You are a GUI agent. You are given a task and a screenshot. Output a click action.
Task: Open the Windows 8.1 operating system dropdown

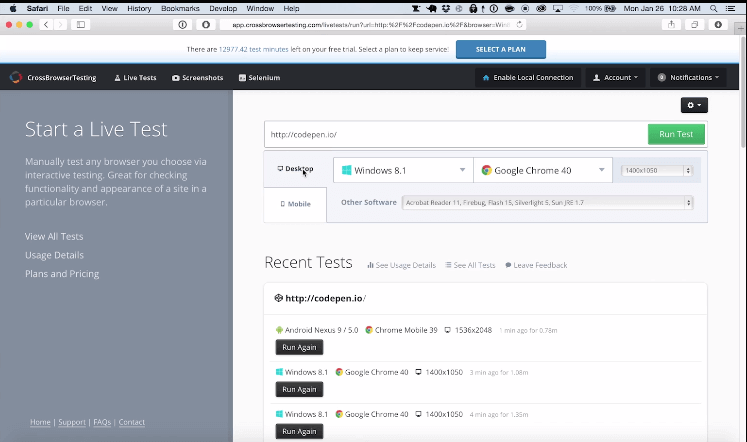point(403,170)
